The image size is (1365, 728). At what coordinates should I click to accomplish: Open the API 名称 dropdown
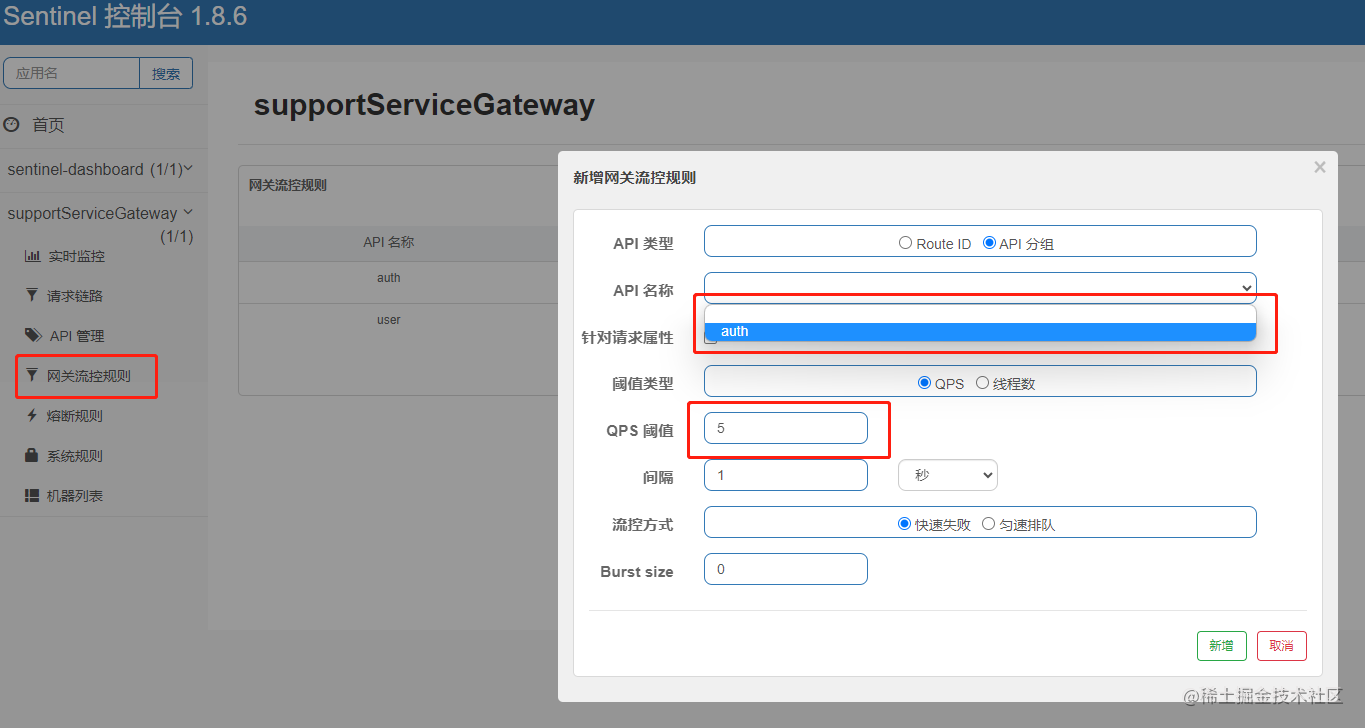980,288
